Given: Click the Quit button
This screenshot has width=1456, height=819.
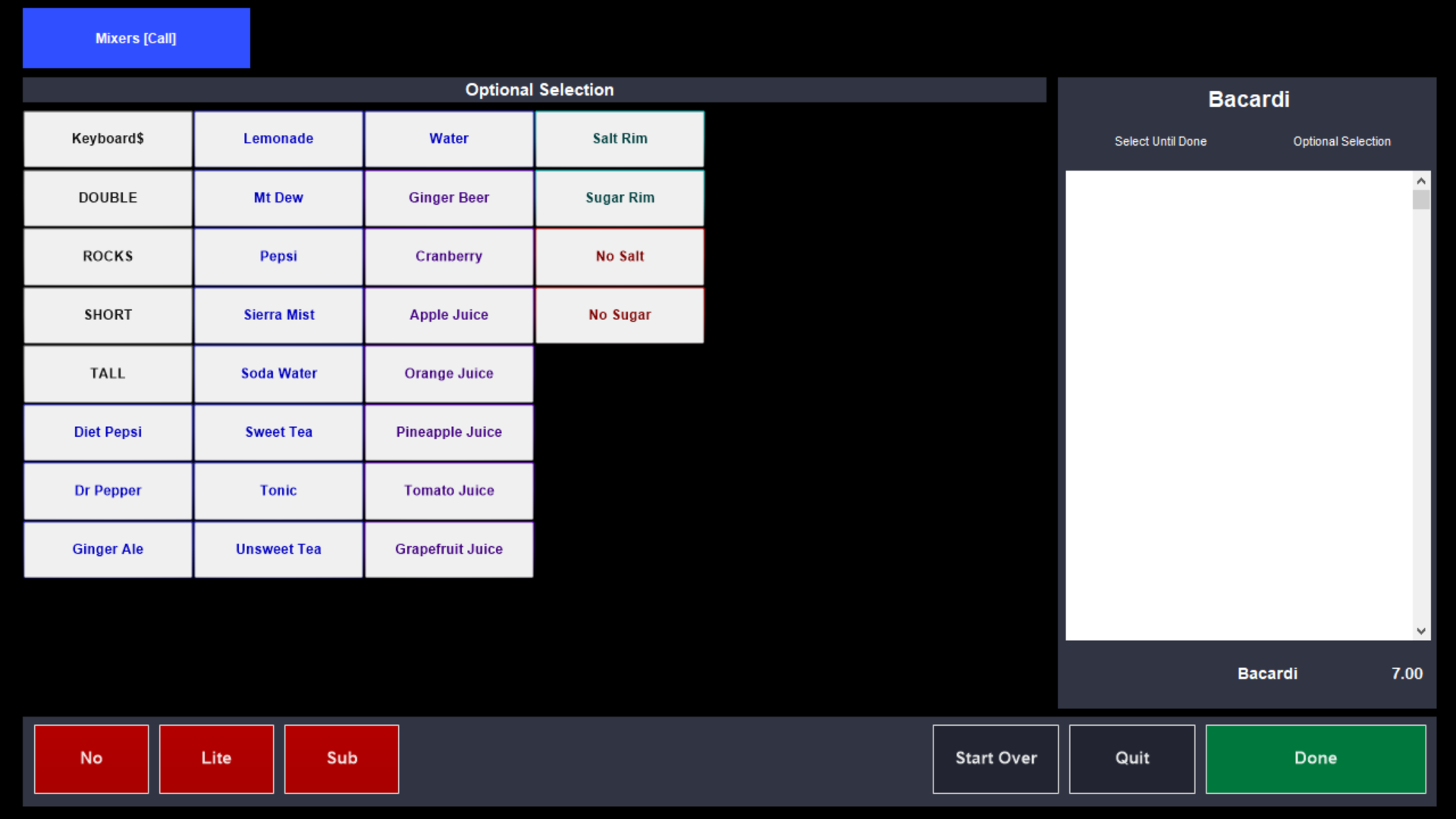Looking at the screenshot, I should pyautogui.click(x=1131, y=758).
